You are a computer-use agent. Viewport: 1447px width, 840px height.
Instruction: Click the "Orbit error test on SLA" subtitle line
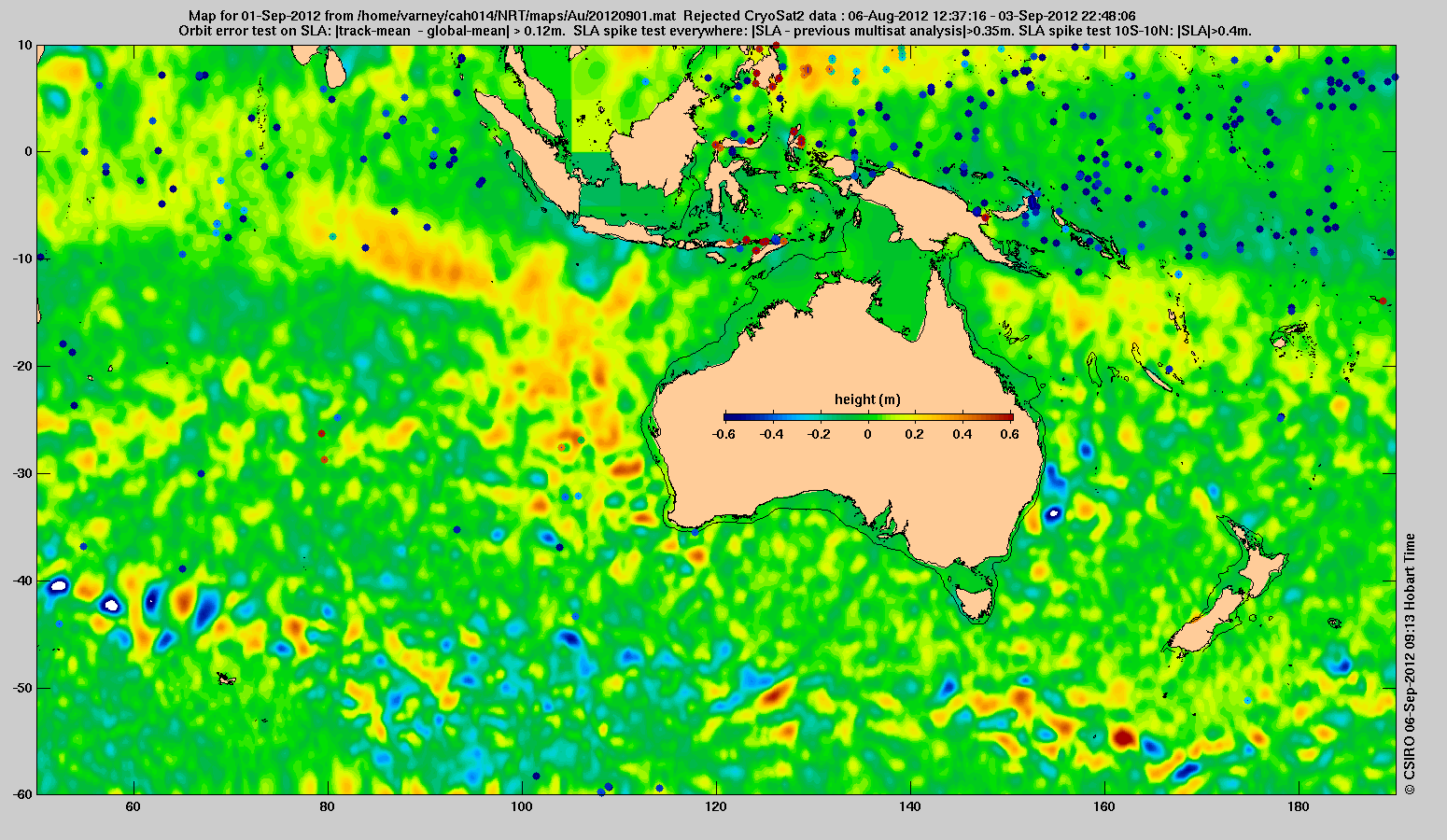click(x=715, y=30)
